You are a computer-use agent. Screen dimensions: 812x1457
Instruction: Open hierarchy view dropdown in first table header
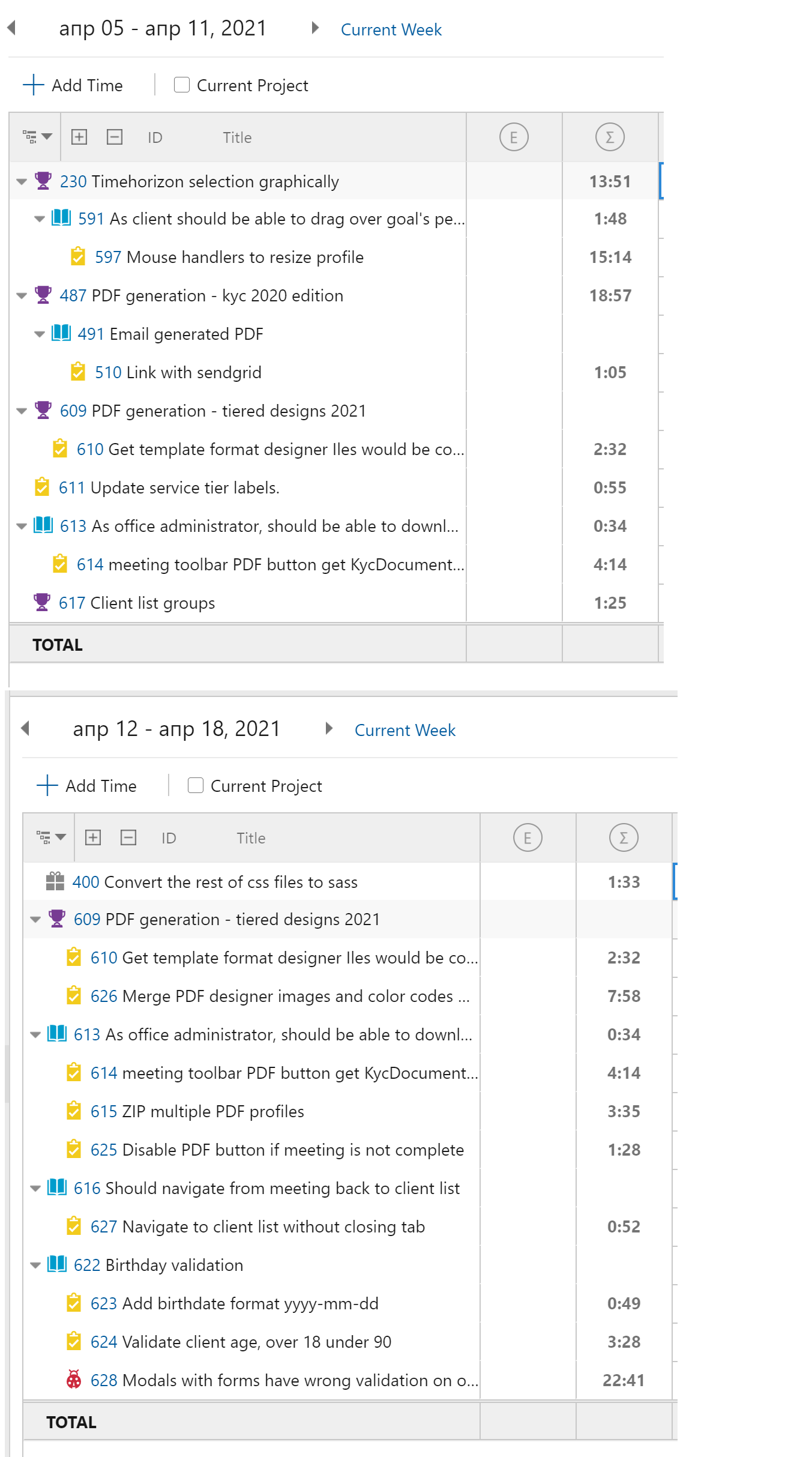[37, 137]
